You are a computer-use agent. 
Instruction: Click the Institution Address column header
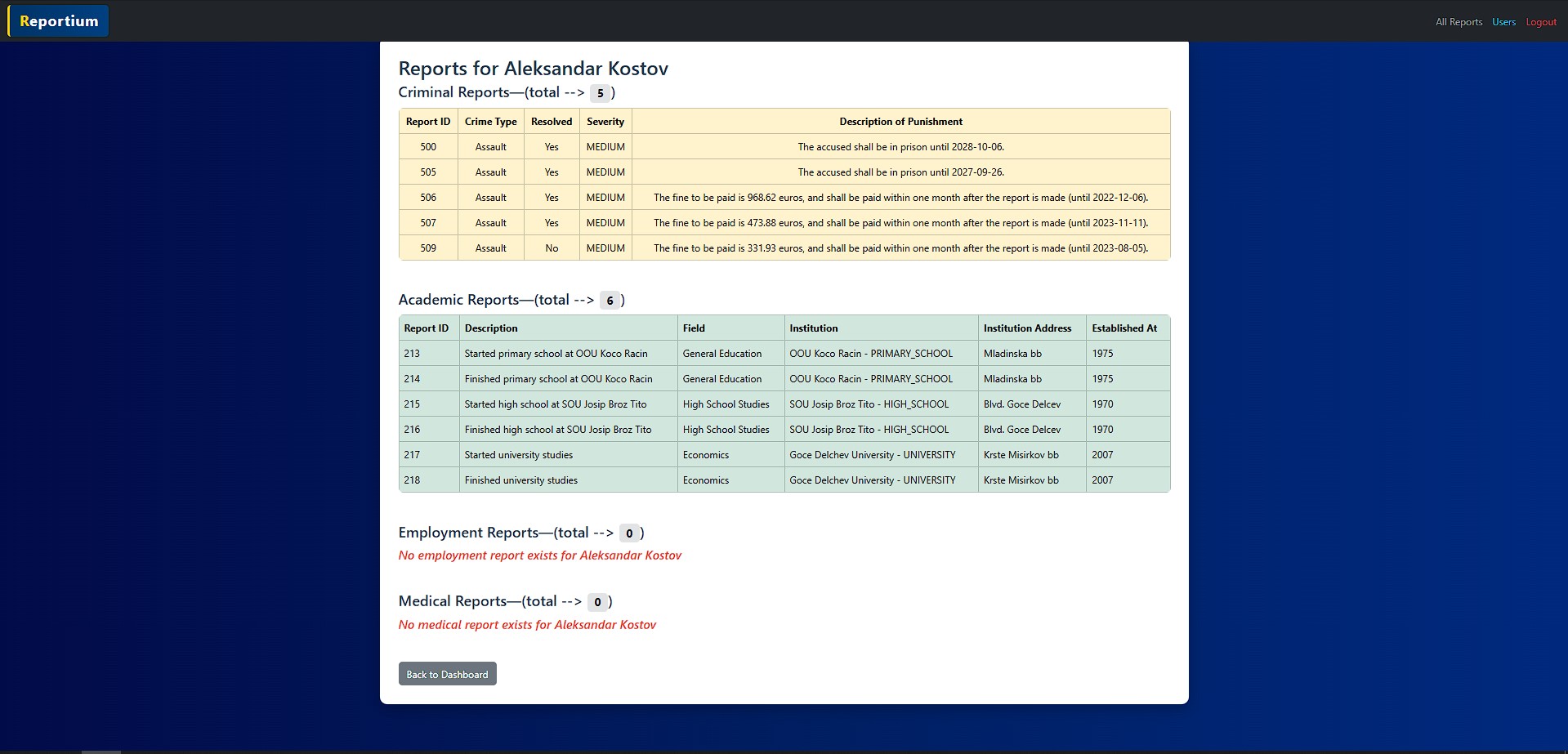point(1032,328)
